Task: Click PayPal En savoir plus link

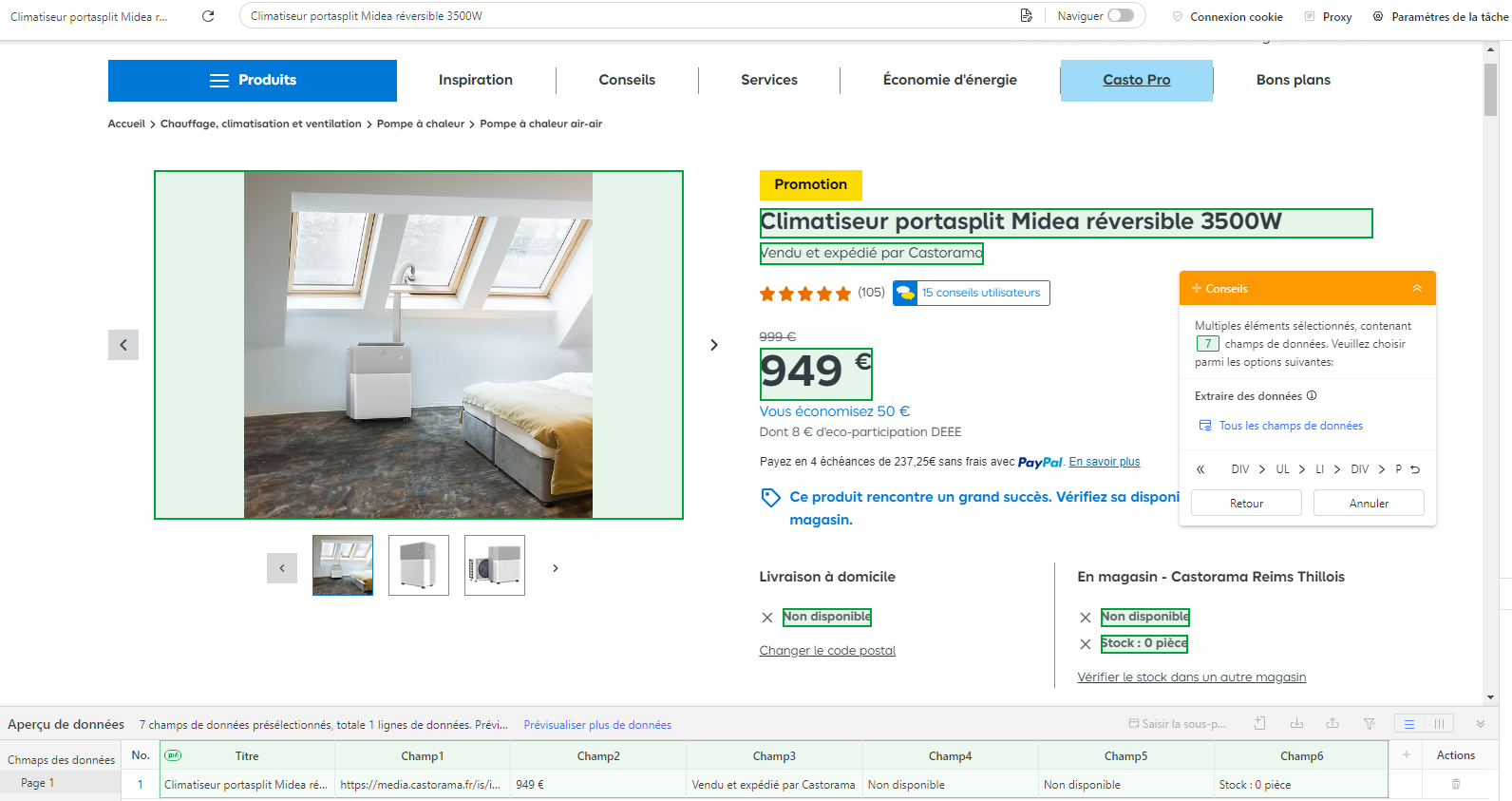Action: 1105,462
